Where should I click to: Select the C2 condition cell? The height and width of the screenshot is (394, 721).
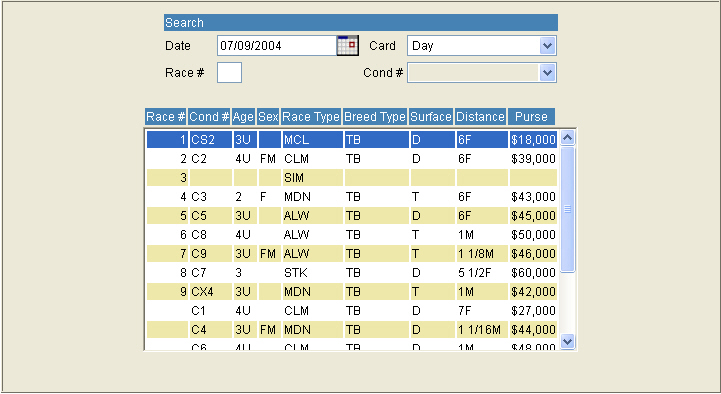pos(211,159)
